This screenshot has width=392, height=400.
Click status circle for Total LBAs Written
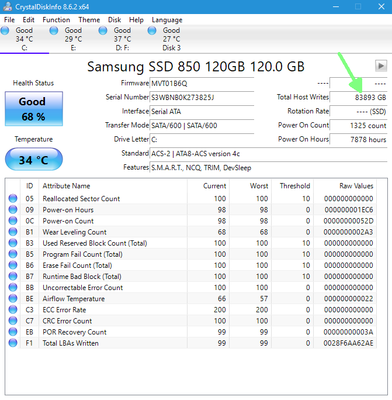pyautogui.click(x=13, y=343)
